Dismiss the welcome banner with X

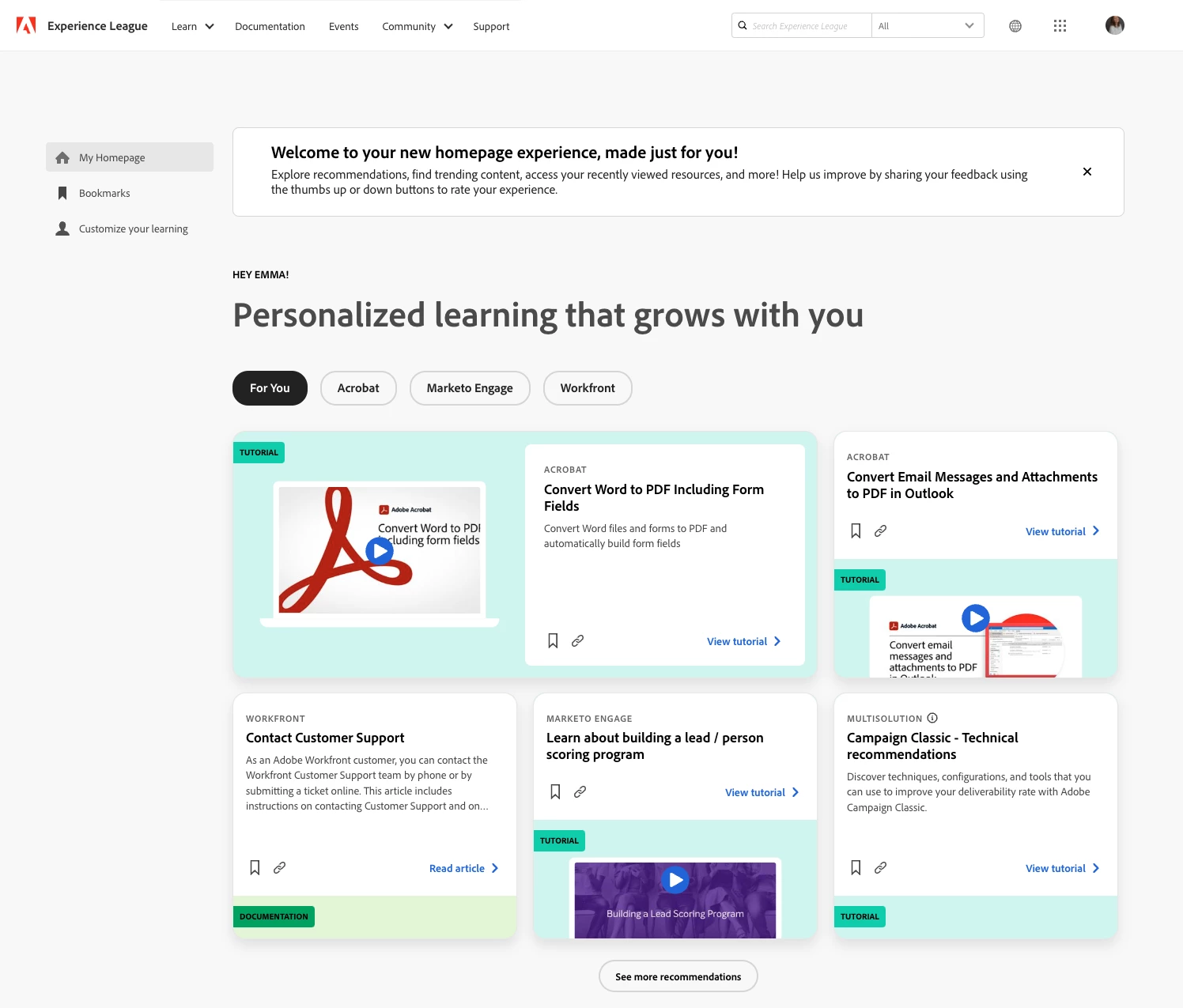tap(1087, 172)
